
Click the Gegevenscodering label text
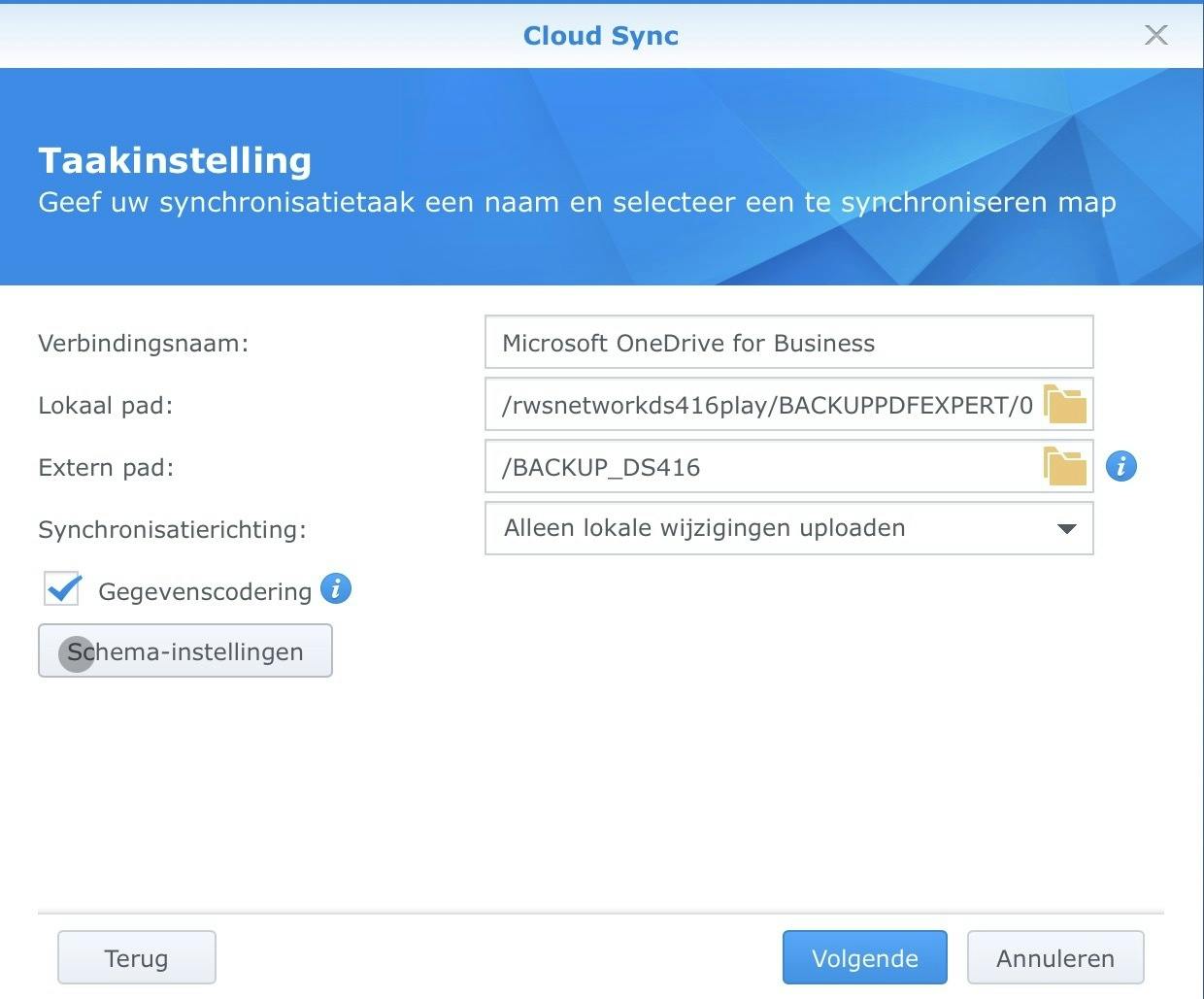tap(205, 591)
